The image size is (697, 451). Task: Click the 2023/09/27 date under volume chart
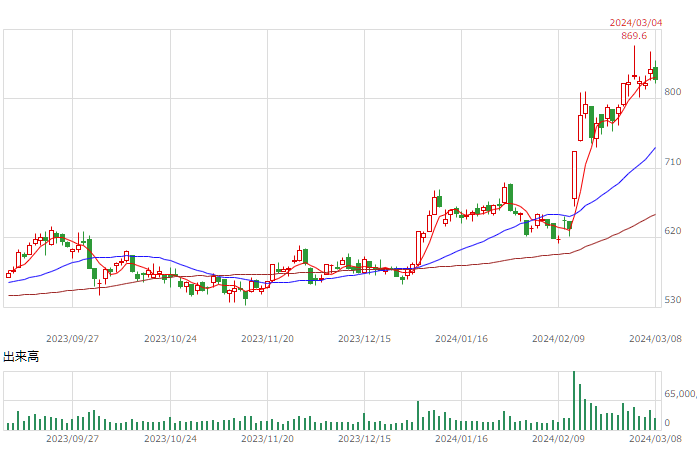(x=72, y=439)
